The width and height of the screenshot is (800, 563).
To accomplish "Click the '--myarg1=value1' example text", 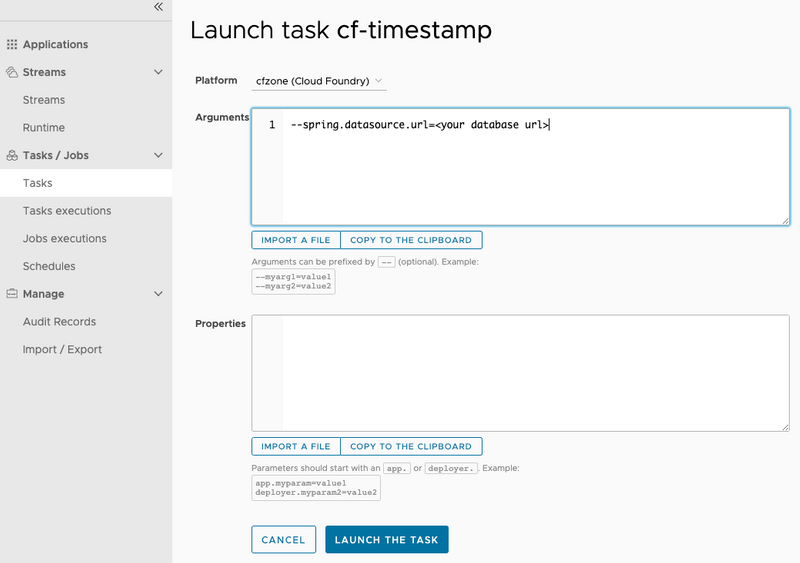I will point(293,277).
